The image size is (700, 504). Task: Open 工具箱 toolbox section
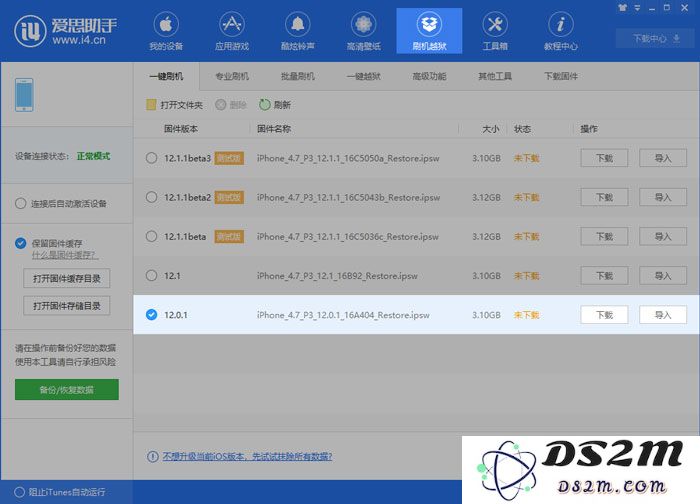(x=495, y=31)
